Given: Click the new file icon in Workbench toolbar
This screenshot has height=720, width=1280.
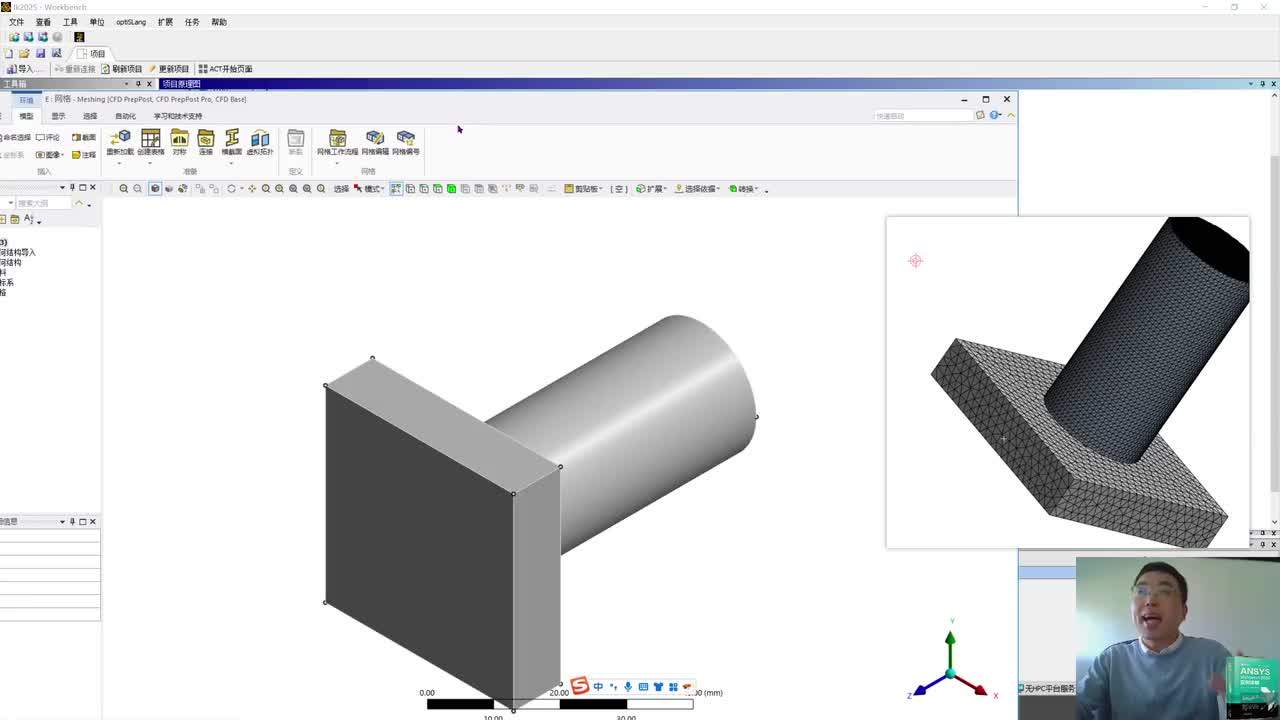Looking at the screenshot, I should (x=9, y=53).
